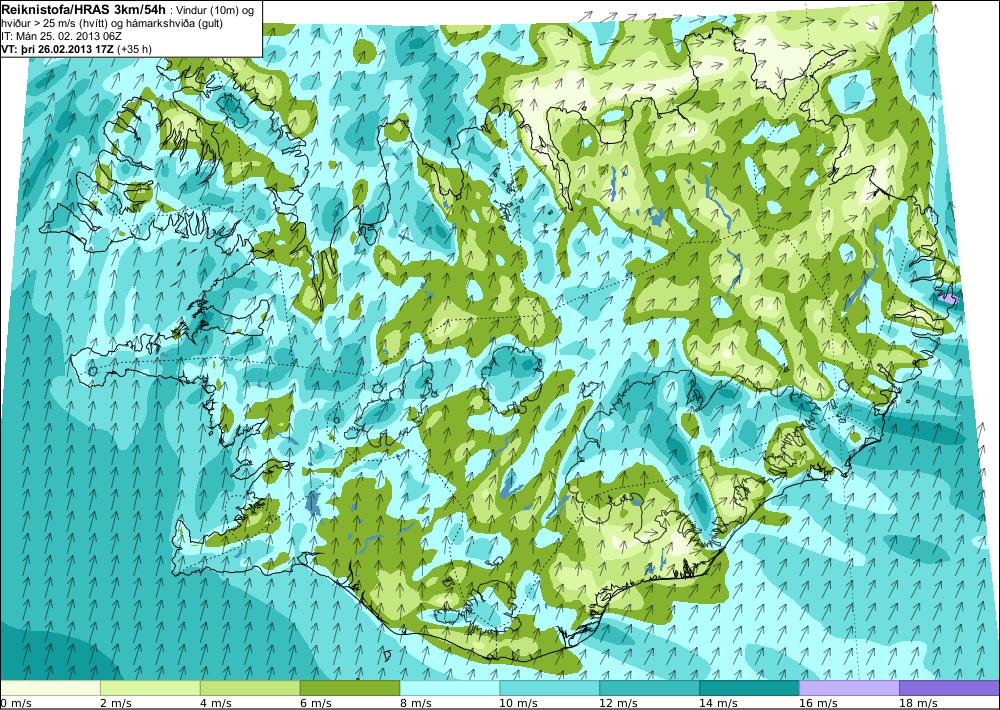The image size is (1000, 710).
Task: Click the "VT: þri 26.02.2013 17Z" valid time
Action: [x=58, y=49]
